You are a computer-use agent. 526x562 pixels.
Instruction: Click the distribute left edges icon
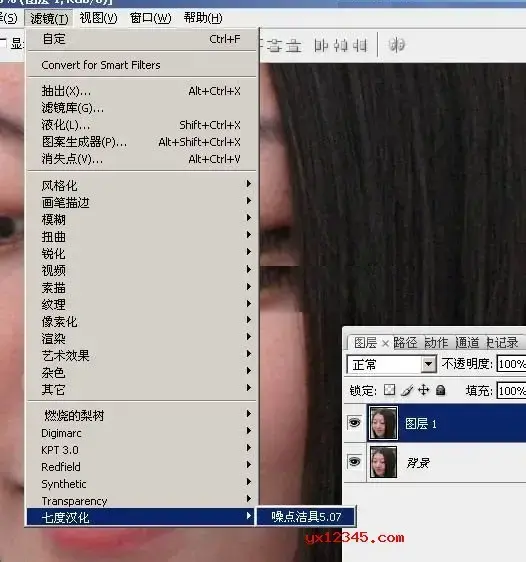(x=321, y=46)
